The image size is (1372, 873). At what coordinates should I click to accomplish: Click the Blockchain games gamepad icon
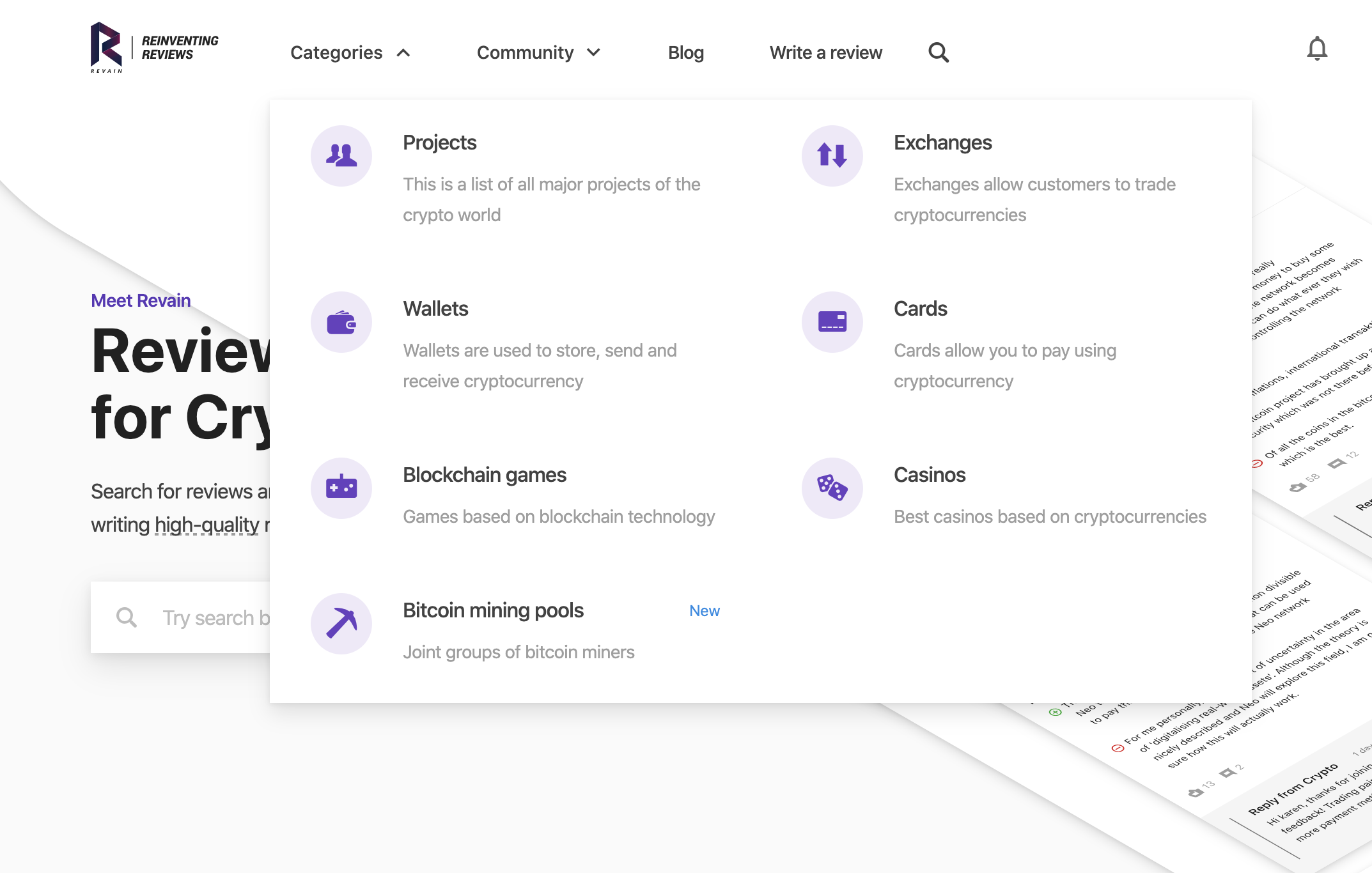(x=341, y=488)
